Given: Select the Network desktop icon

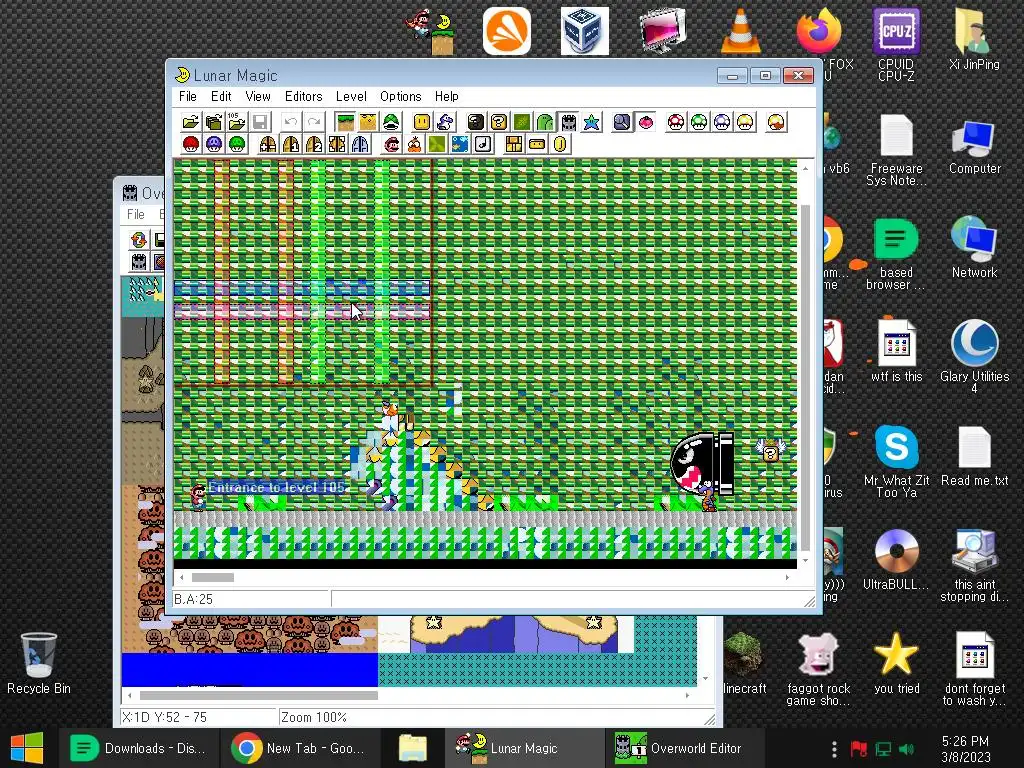Looking at the screenshot, I should [974, 247].
